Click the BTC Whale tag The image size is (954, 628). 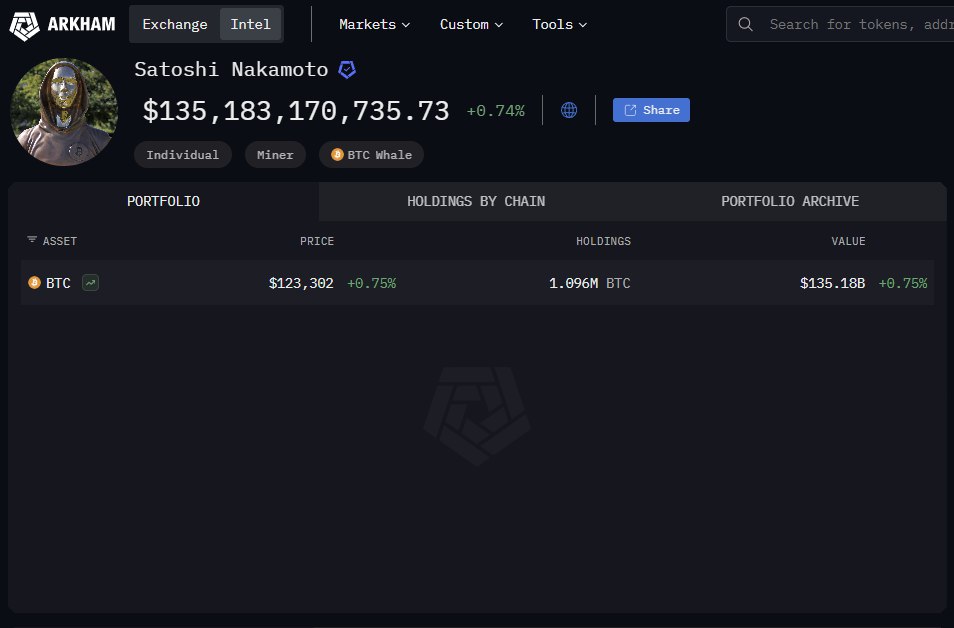click(x=371, y=155)
